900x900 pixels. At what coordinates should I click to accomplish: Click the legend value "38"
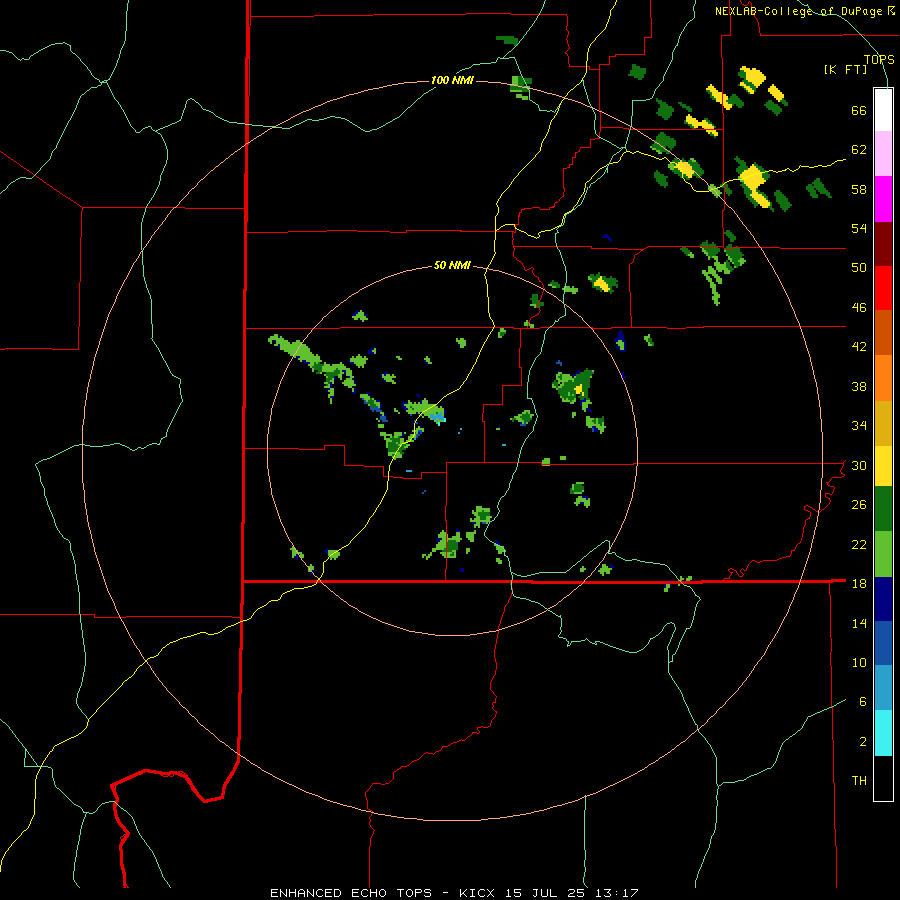coord(859,386)
